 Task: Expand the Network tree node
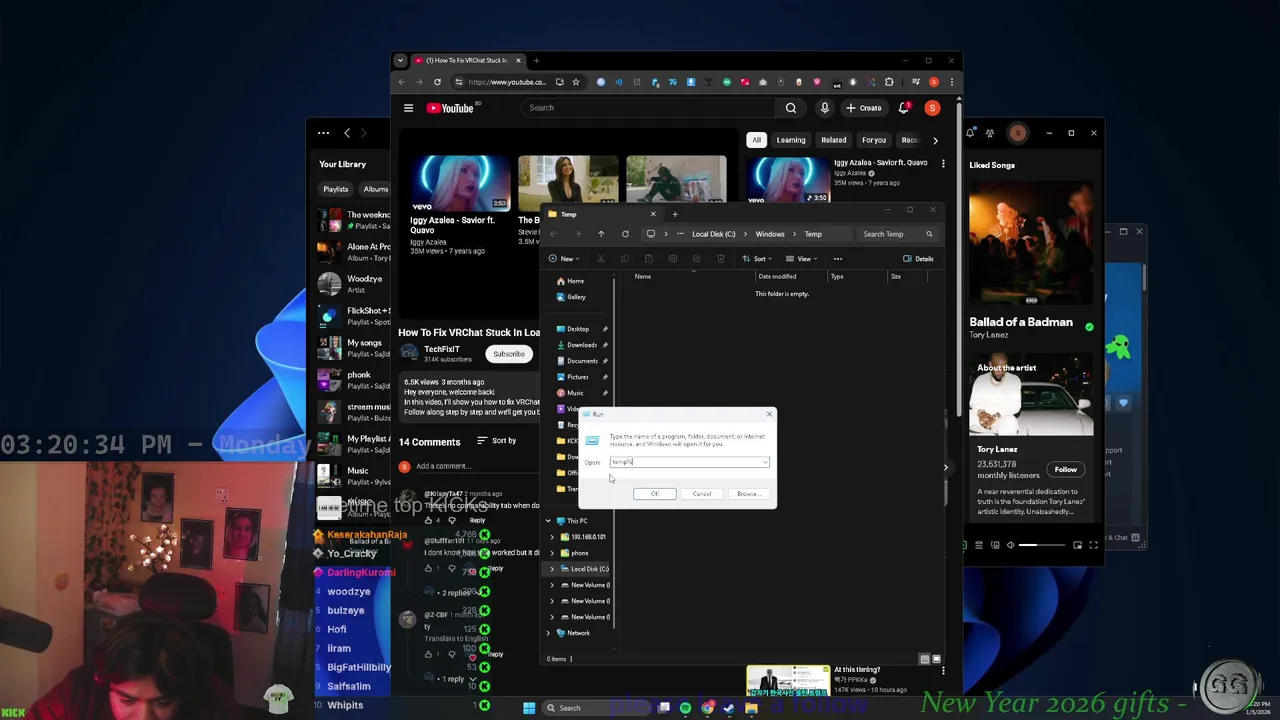(x=548, y=633)
